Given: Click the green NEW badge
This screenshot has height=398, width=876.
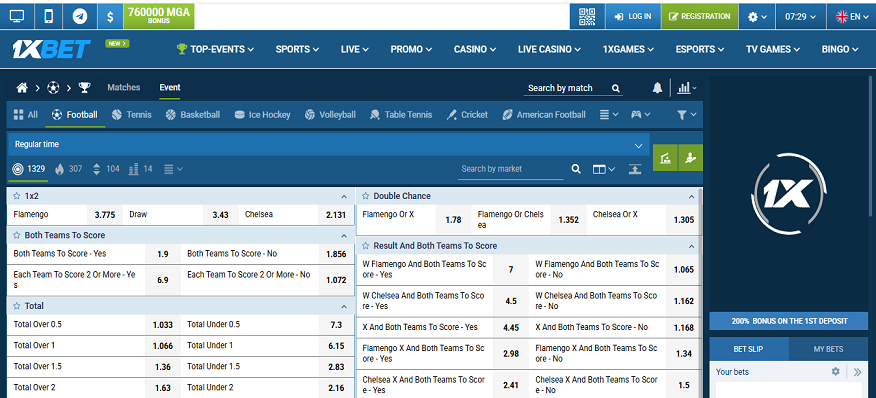Looking at the screenshot, I should (x=117, y=44).
